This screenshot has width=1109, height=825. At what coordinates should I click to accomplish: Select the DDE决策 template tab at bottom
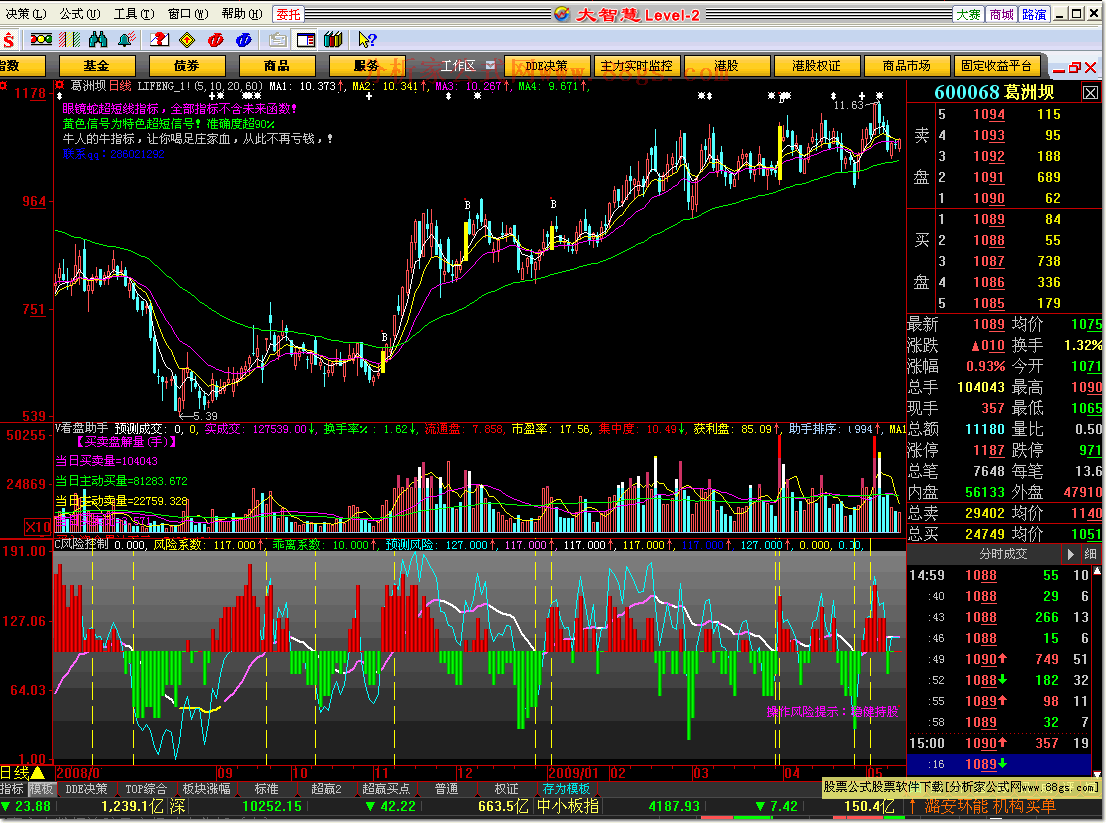[86, 789]
